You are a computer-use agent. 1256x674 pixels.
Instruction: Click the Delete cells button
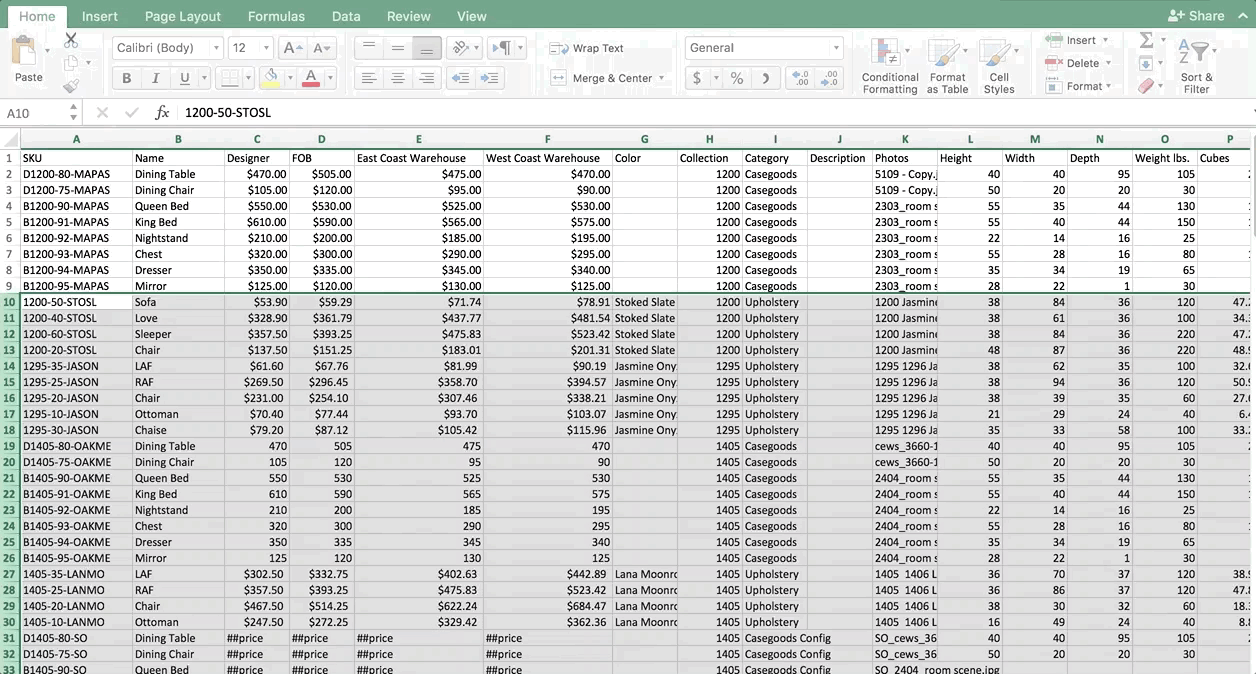click(1072, 63)
